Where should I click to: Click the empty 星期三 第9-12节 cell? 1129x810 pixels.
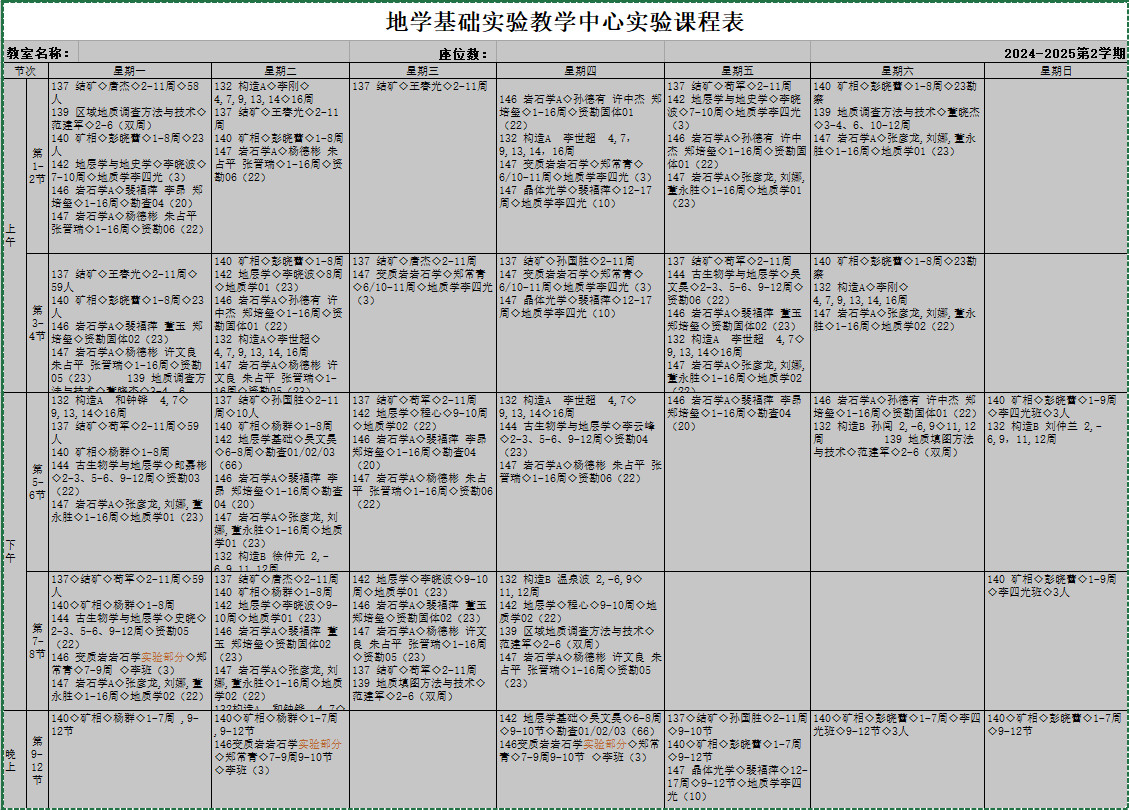tap(422, 759)
